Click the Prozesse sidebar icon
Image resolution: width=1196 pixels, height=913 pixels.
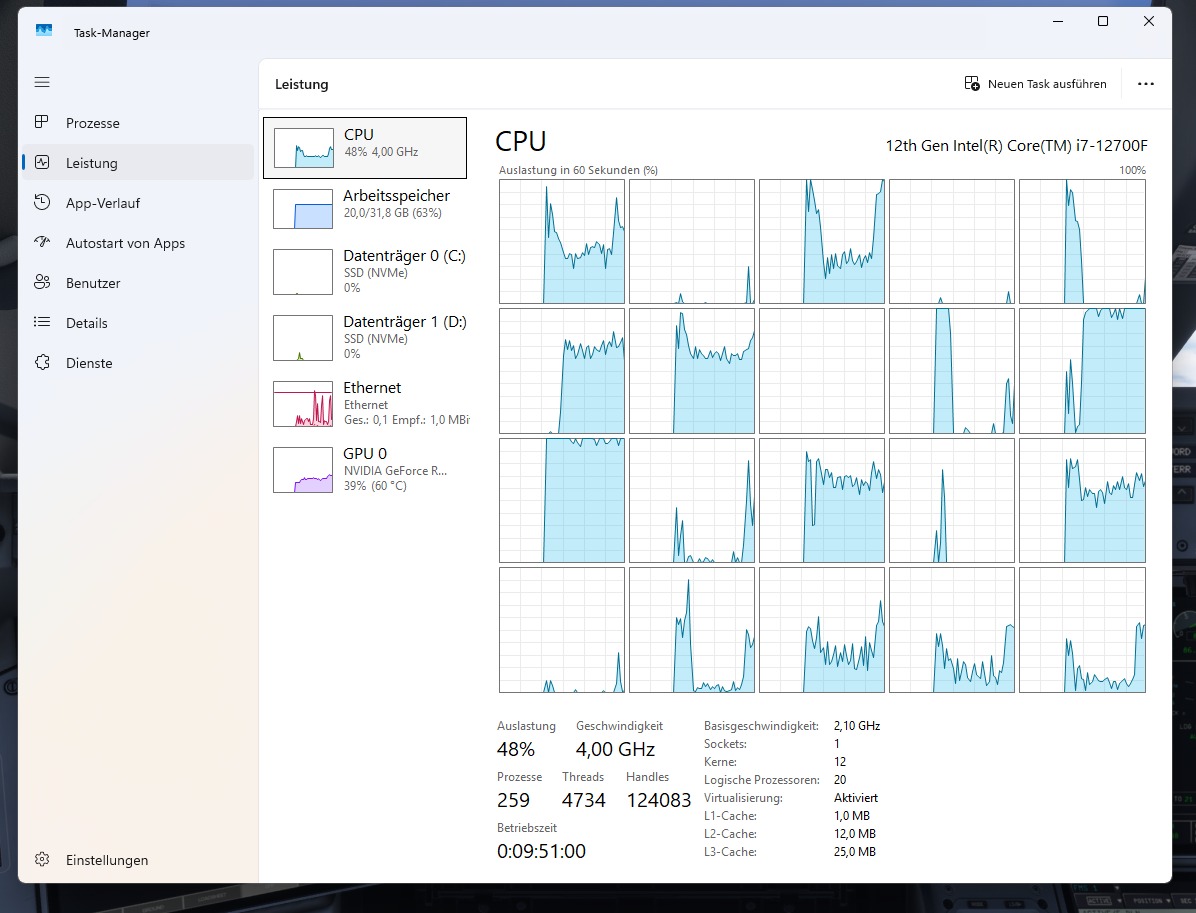(42, 122)
